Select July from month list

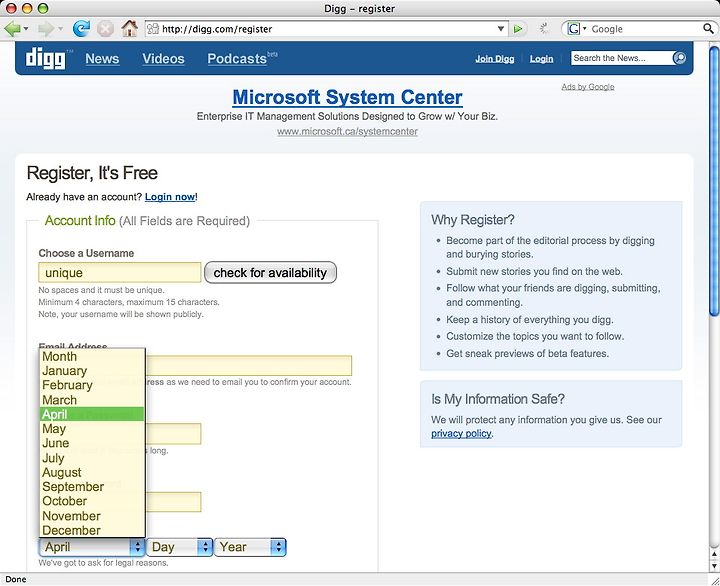click(92, 458)
